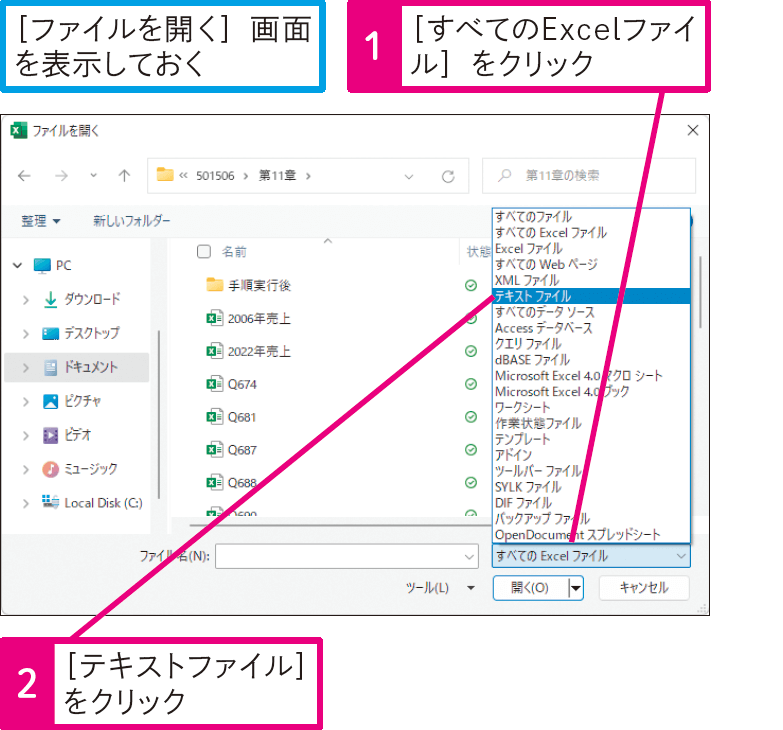Click the 新しいフォルダー button
This screenshot has width=783, height=730.
pyautogui.click(x=131, y=221)
